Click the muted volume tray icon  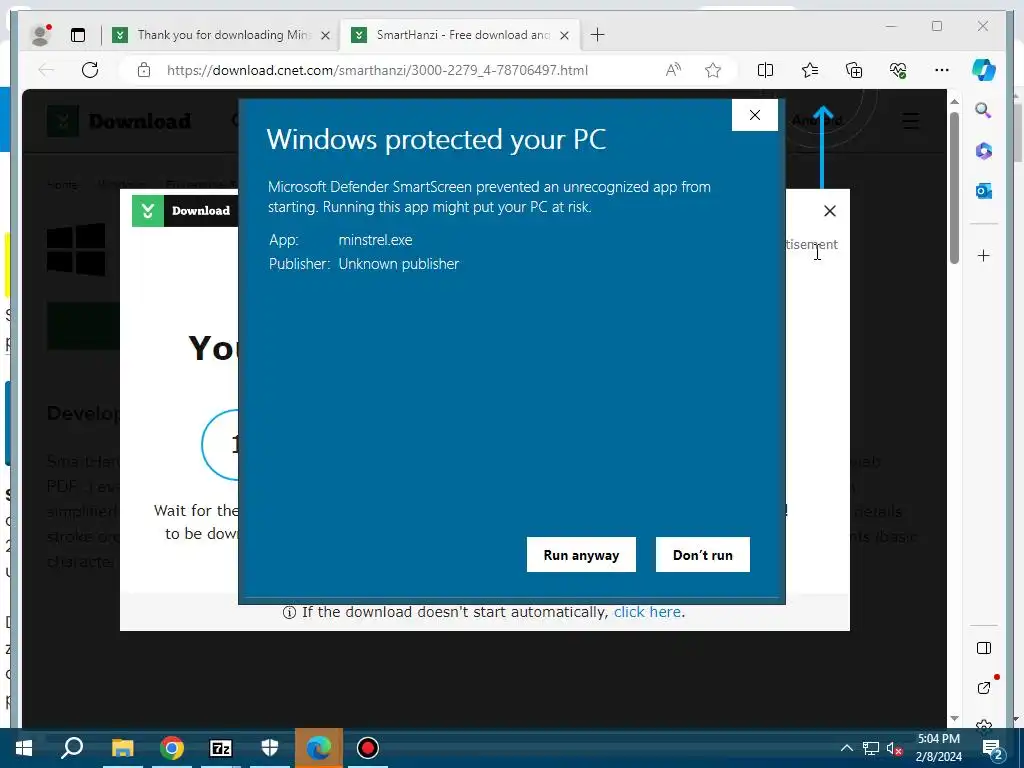(895, 748)
